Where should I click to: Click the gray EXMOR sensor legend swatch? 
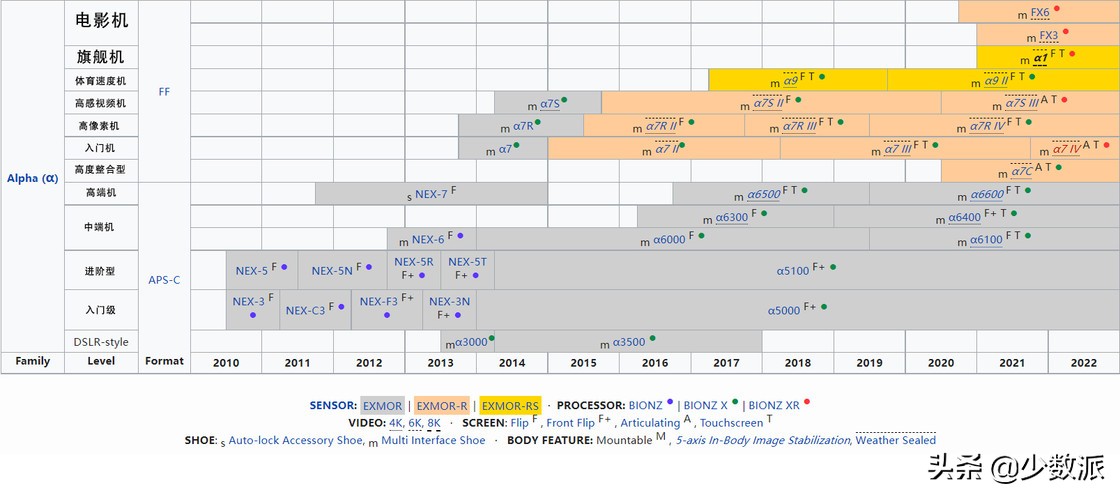click(x=382, y=406)
